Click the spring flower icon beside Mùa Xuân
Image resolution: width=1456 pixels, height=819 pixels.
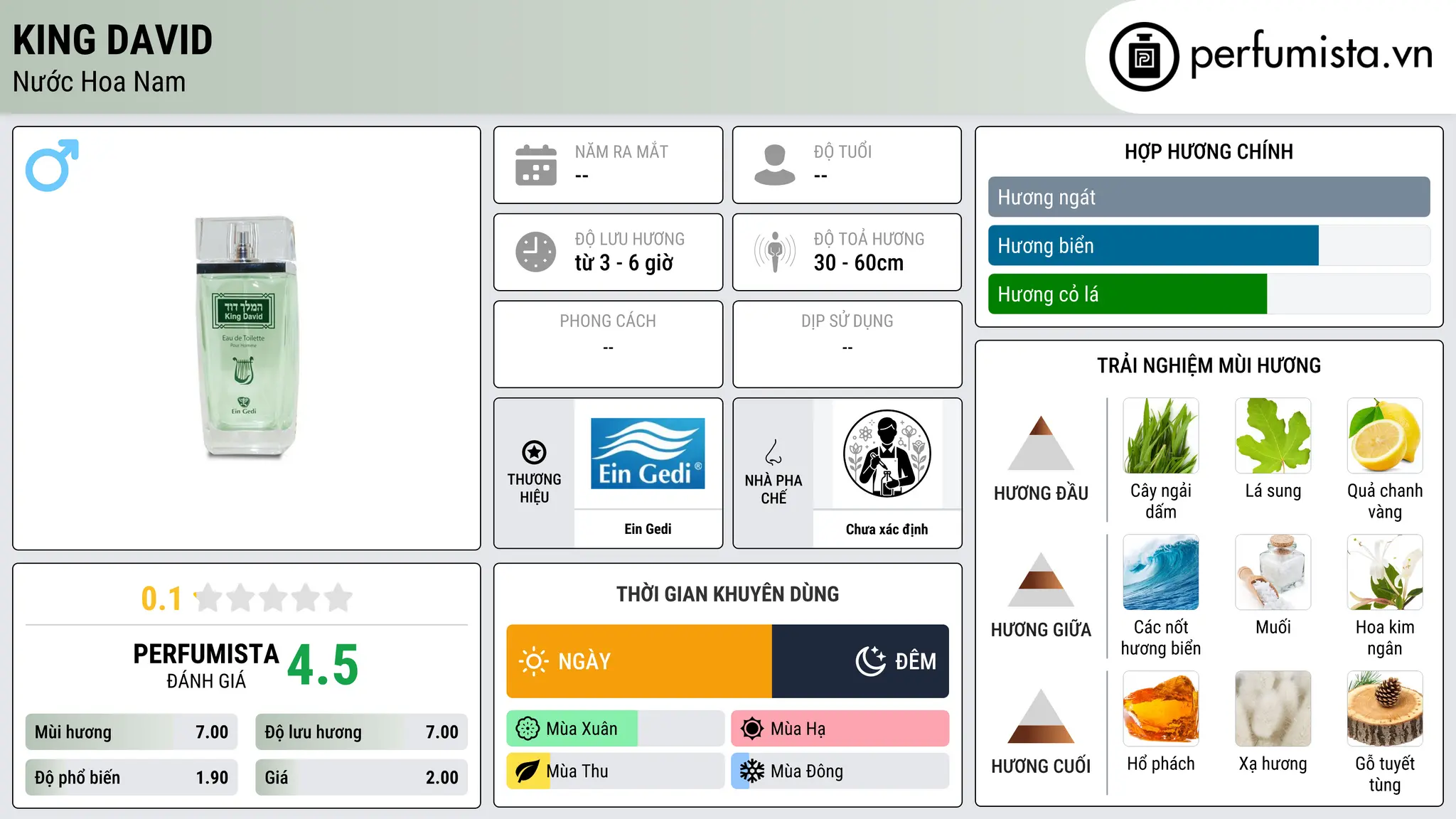[x=528, y=729]
